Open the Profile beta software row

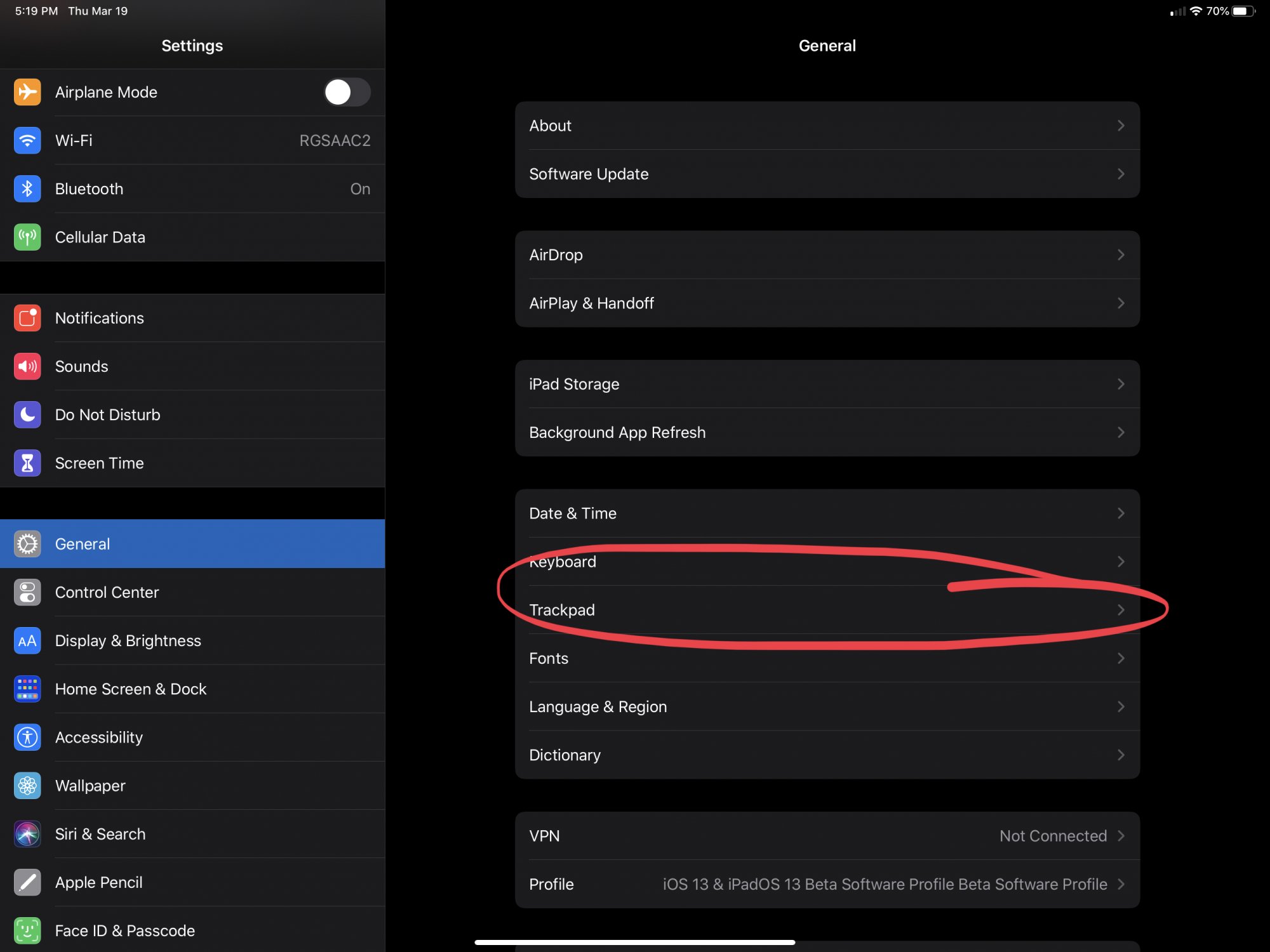827,884
